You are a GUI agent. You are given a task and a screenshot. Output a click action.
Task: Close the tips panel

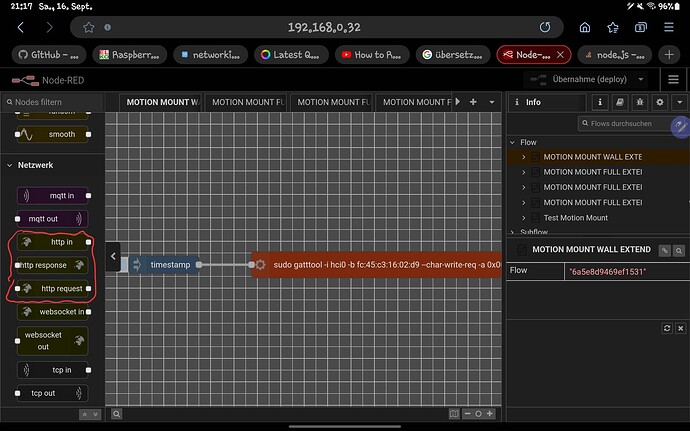click(680, 328)
